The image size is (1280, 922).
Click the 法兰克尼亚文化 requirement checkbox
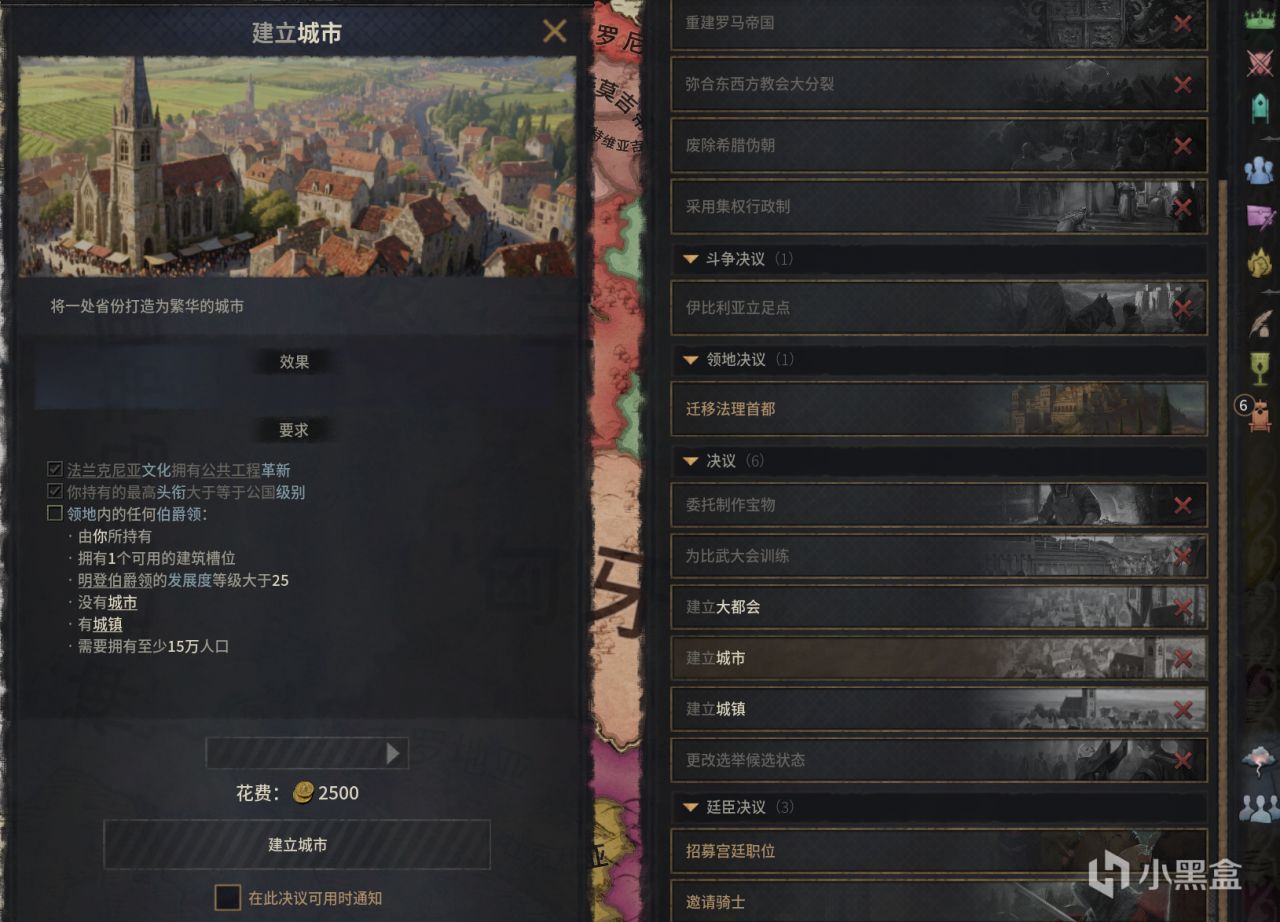[55, 469]
